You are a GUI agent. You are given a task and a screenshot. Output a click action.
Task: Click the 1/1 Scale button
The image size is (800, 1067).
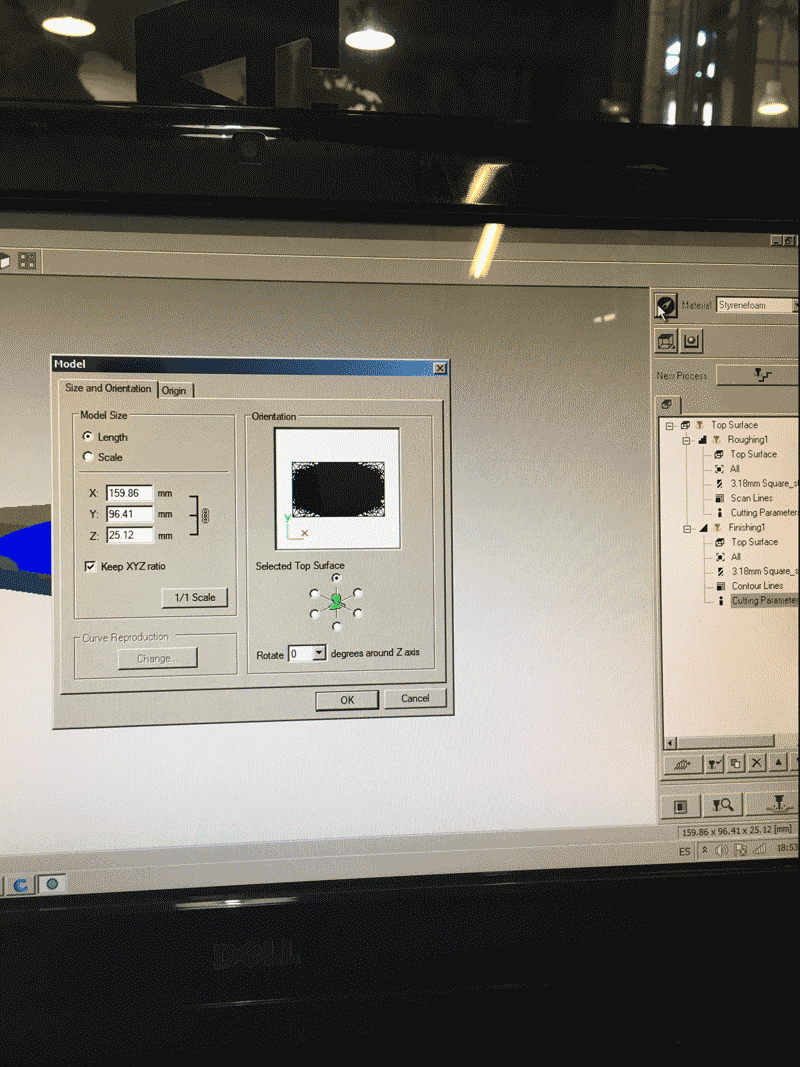point(195,597)
